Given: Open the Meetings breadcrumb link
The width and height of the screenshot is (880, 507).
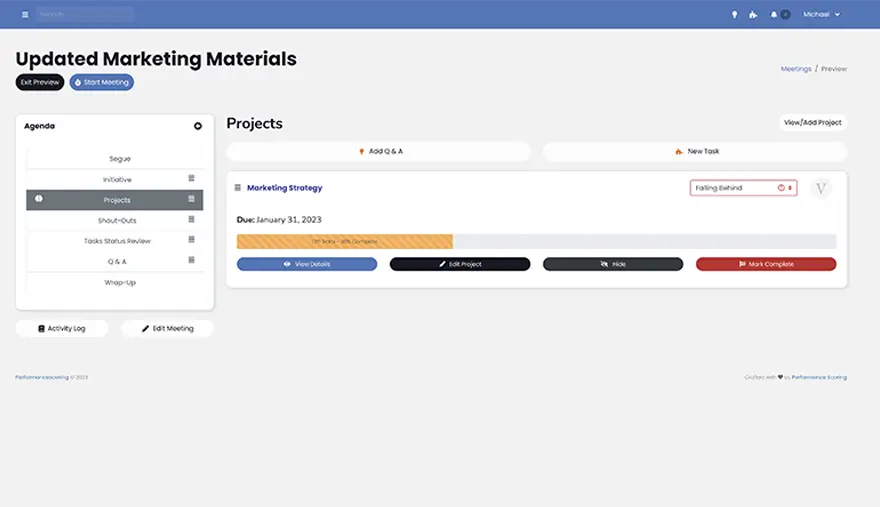Looking at the screenshot, I should coord(796,69).
